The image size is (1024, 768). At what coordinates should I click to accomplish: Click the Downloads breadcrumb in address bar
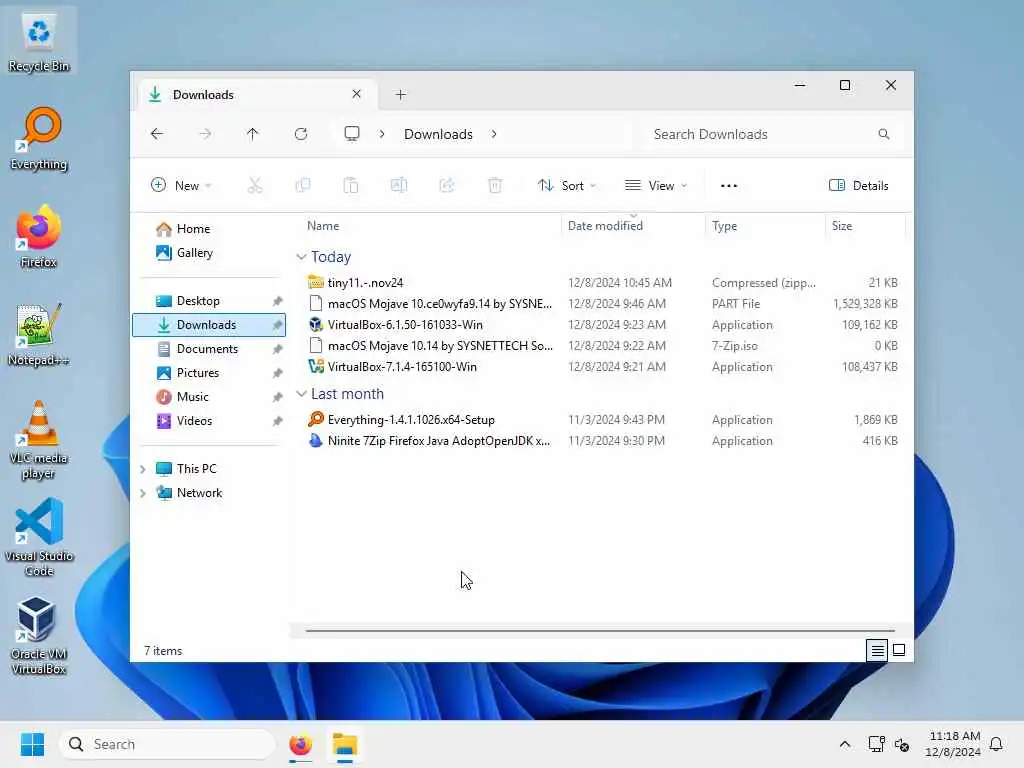point(438,134)
